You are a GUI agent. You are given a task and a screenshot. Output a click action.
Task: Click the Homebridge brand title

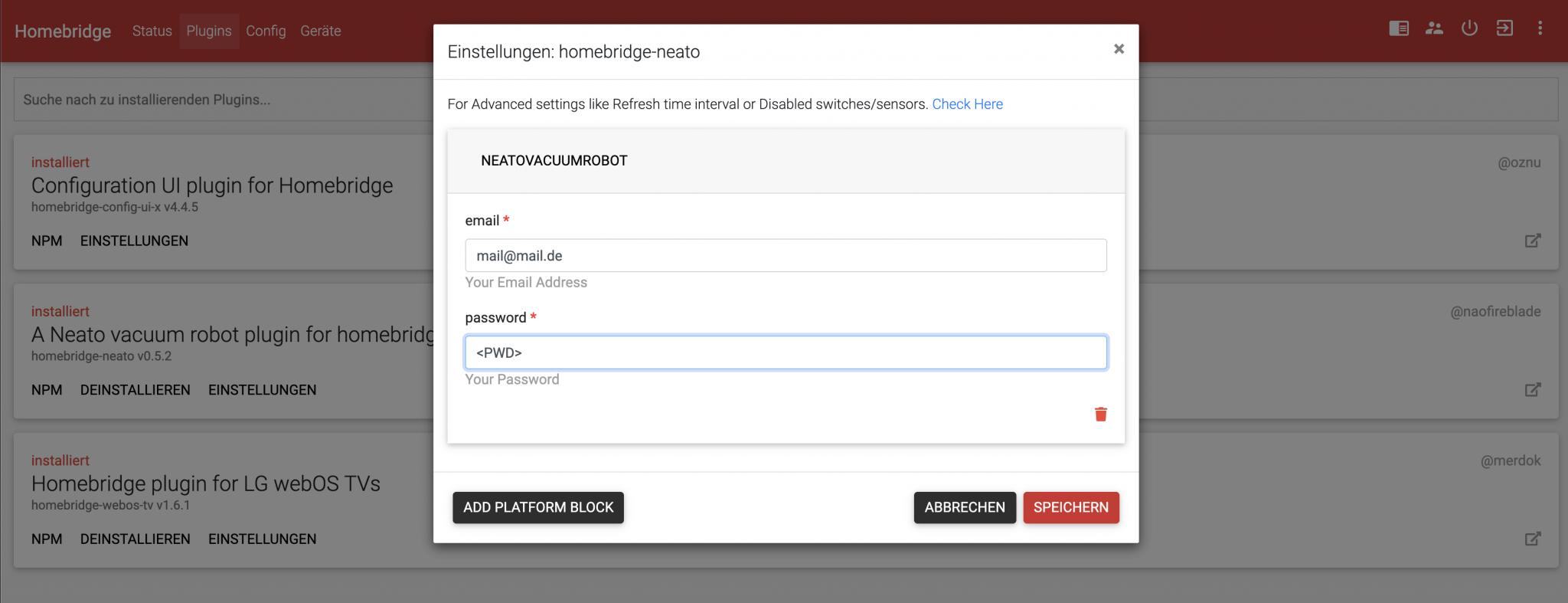(63, 31)
